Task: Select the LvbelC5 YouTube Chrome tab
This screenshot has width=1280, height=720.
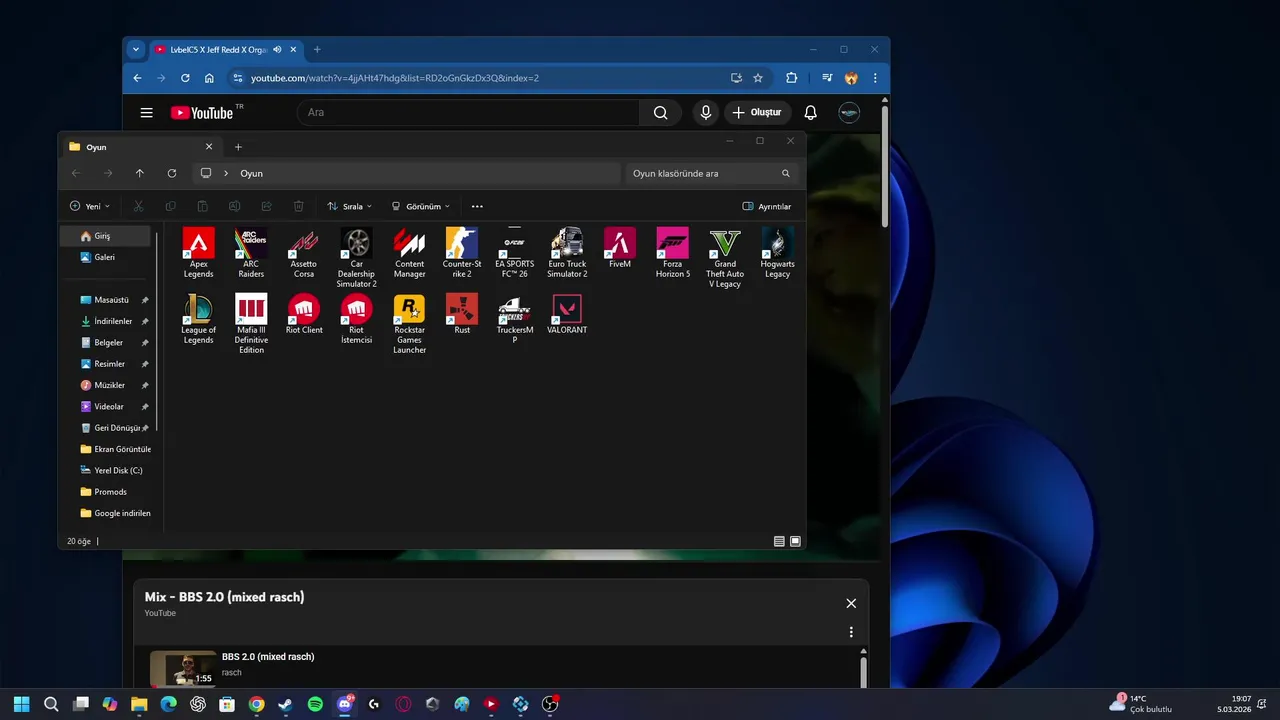Action: click(225, 49)
